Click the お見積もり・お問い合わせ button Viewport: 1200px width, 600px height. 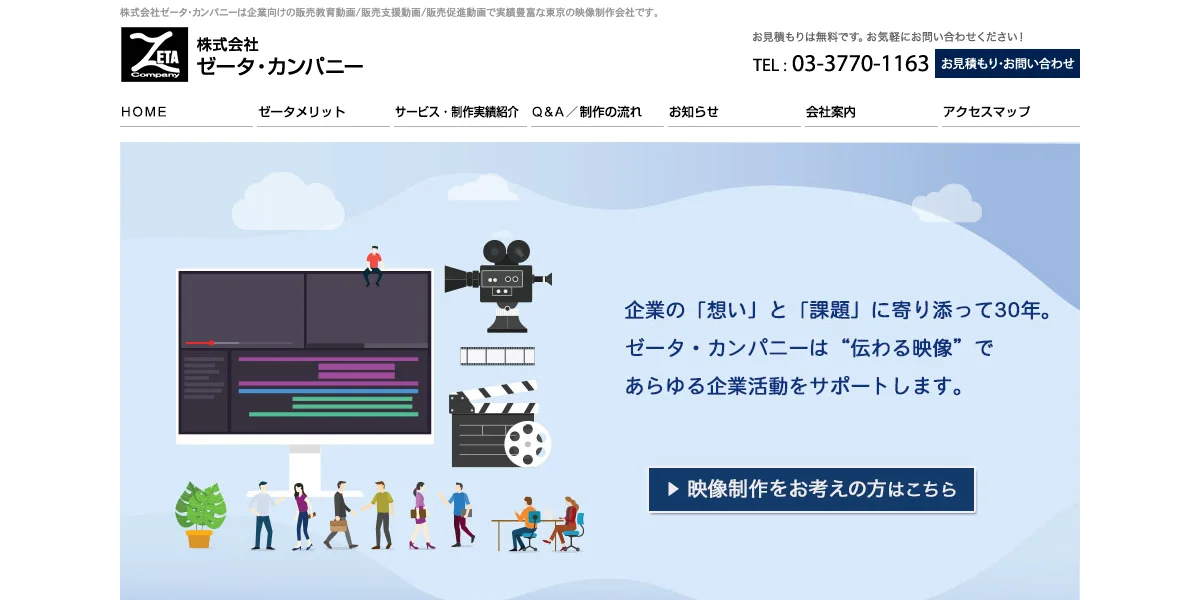click(1007, 63)
